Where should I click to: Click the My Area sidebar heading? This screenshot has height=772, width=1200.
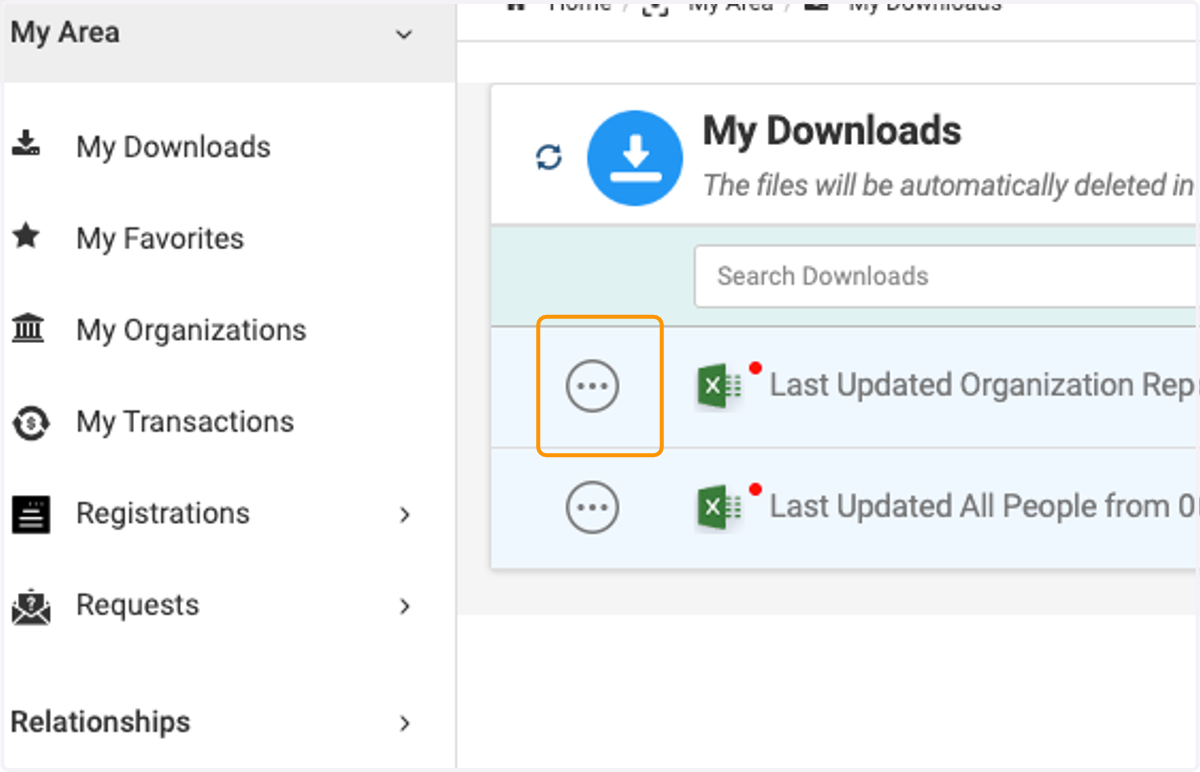pos(65,33)
